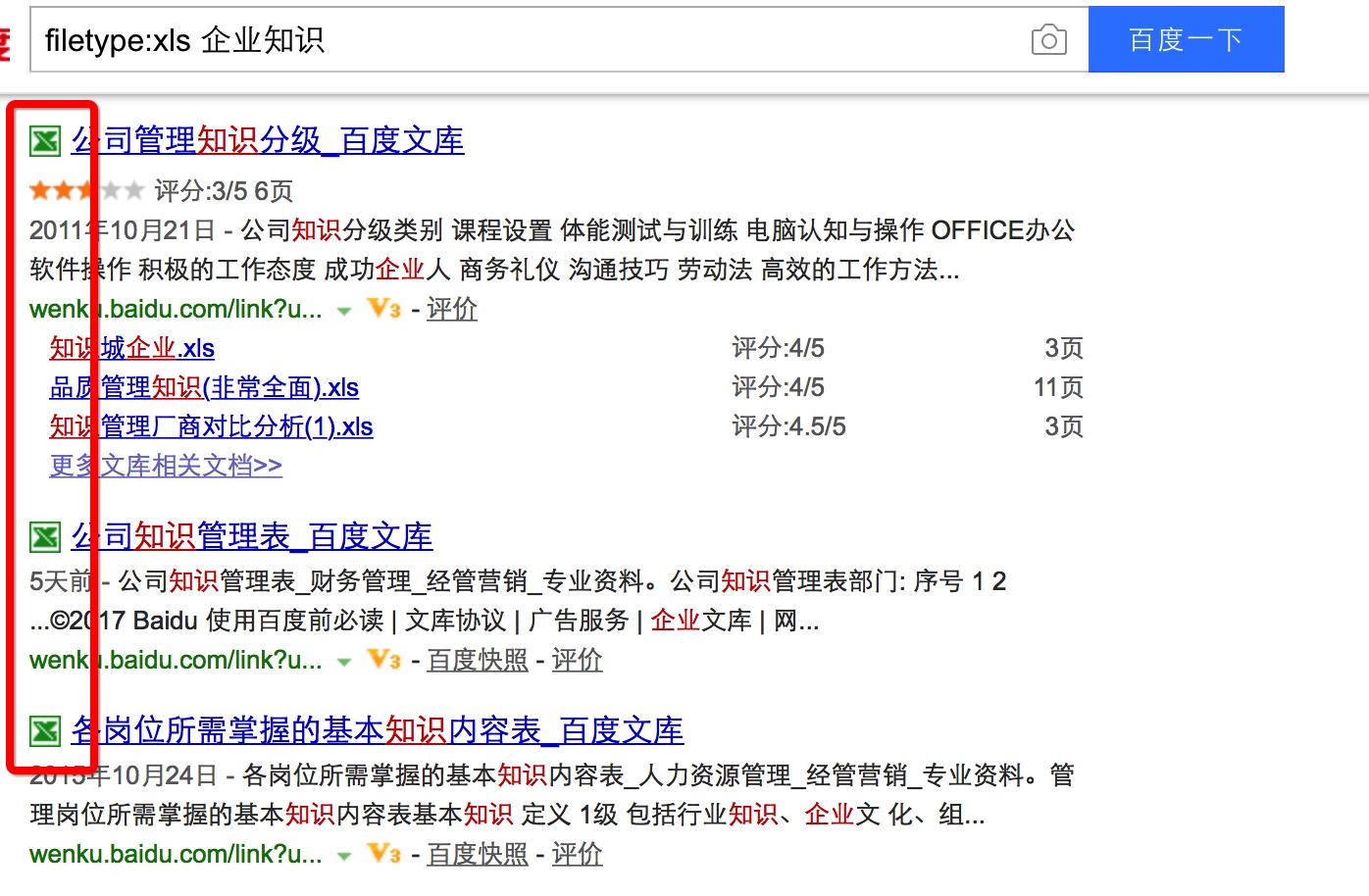Open 品质管理知识(非常全面).xls document

[205, 387]
